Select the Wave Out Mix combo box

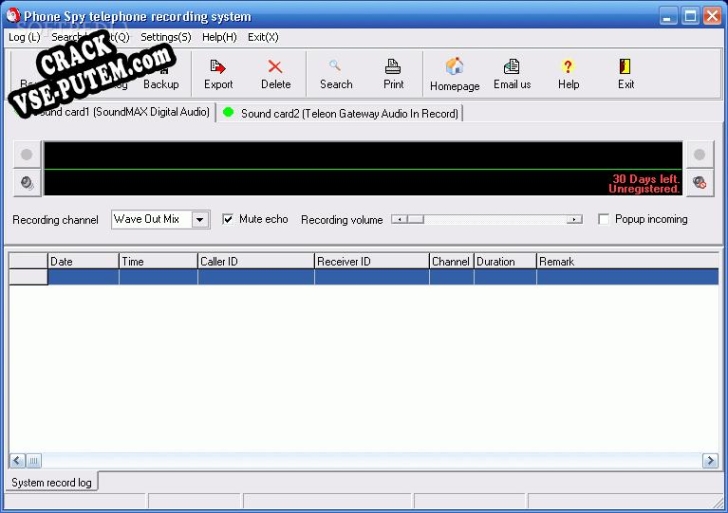point(160,220)
